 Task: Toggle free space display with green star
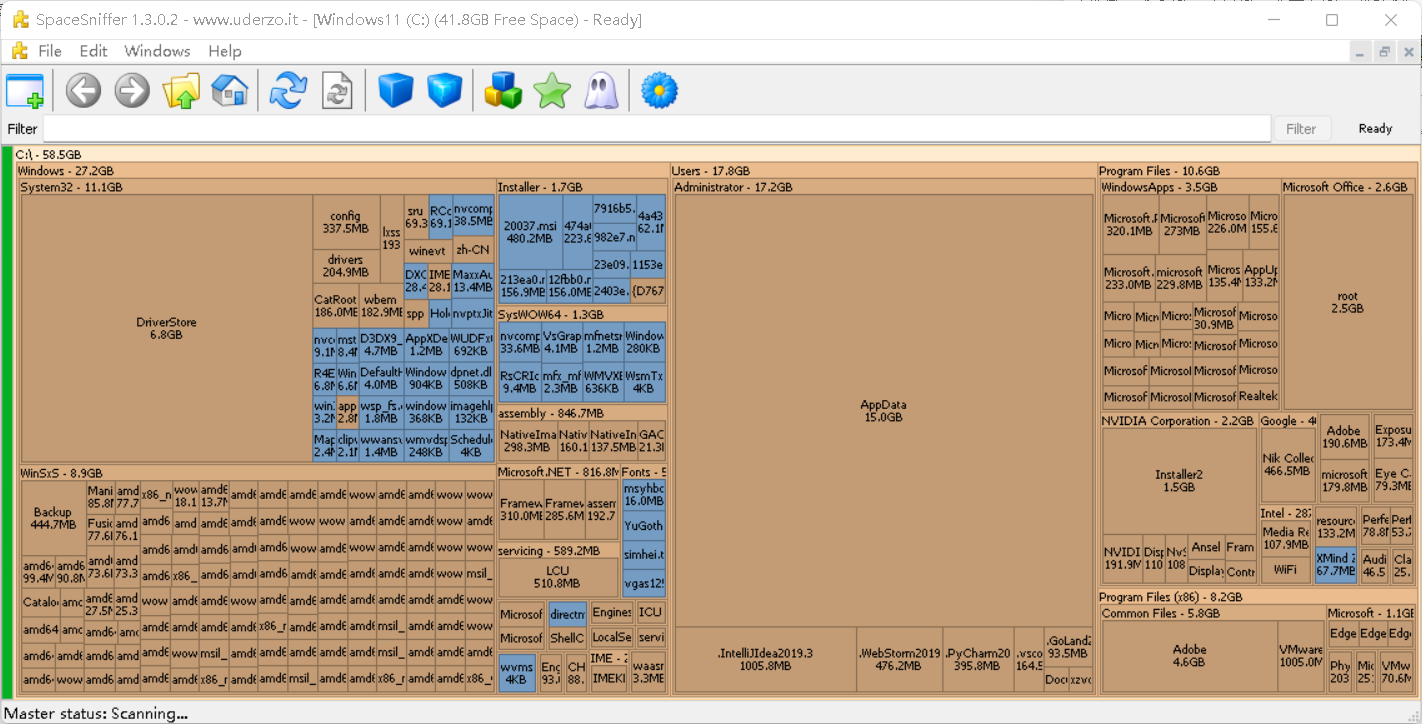click(x=551, y=91)
